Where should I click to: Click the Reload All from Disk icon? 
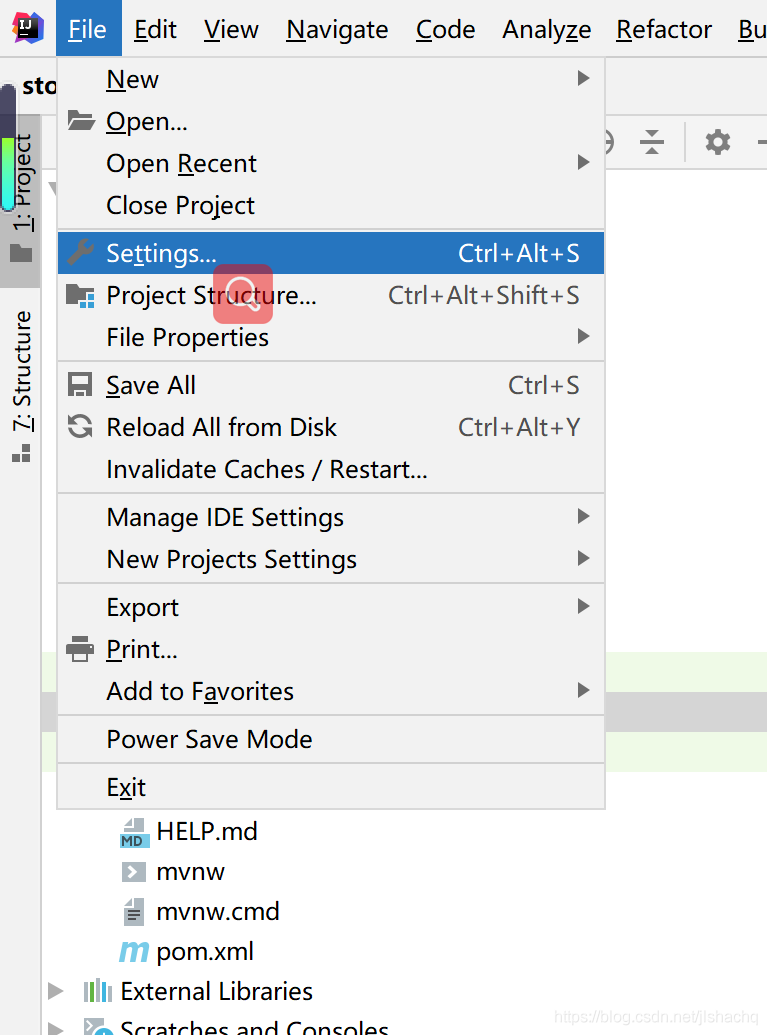click(80, 427)
